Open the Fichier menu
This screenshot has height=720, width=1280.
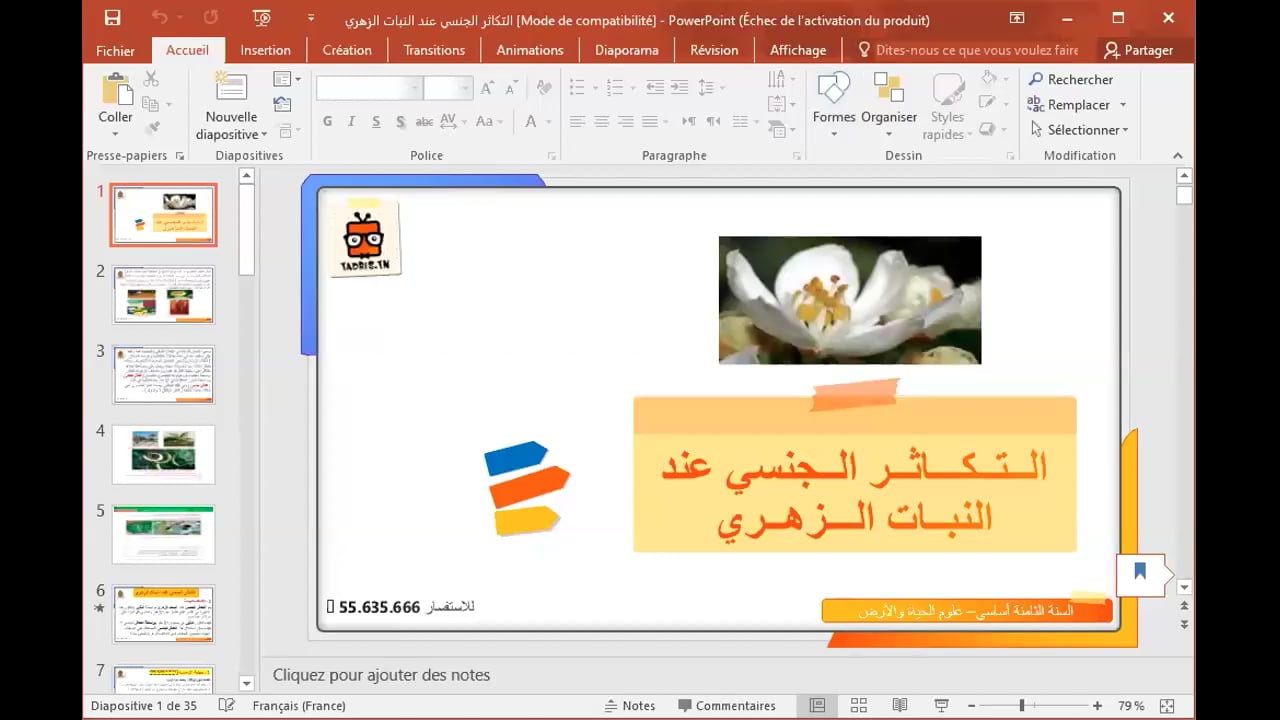coord(116,50)
